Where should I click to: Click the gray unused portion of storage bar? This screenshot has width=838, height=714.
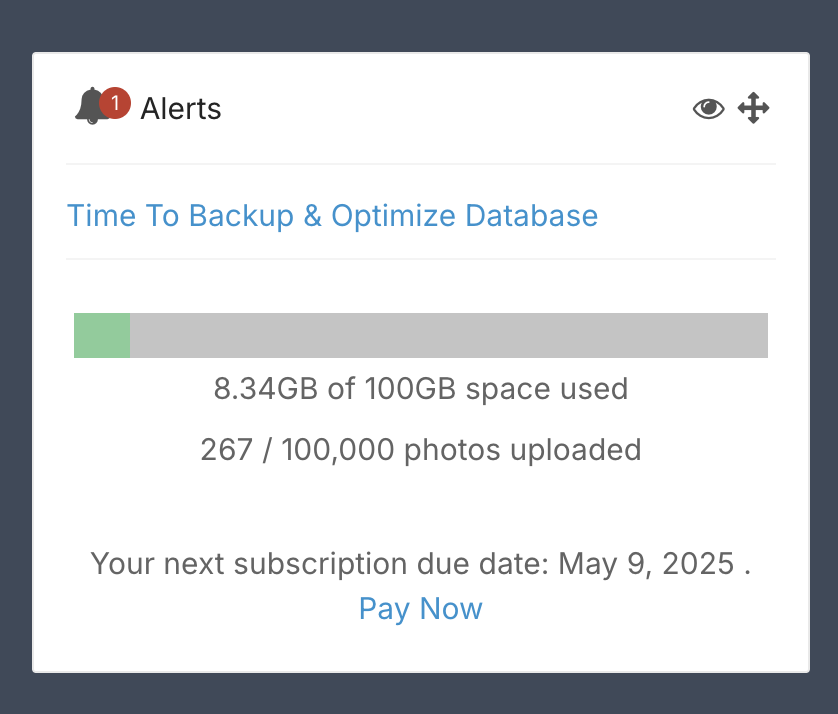tap(449, 336)
